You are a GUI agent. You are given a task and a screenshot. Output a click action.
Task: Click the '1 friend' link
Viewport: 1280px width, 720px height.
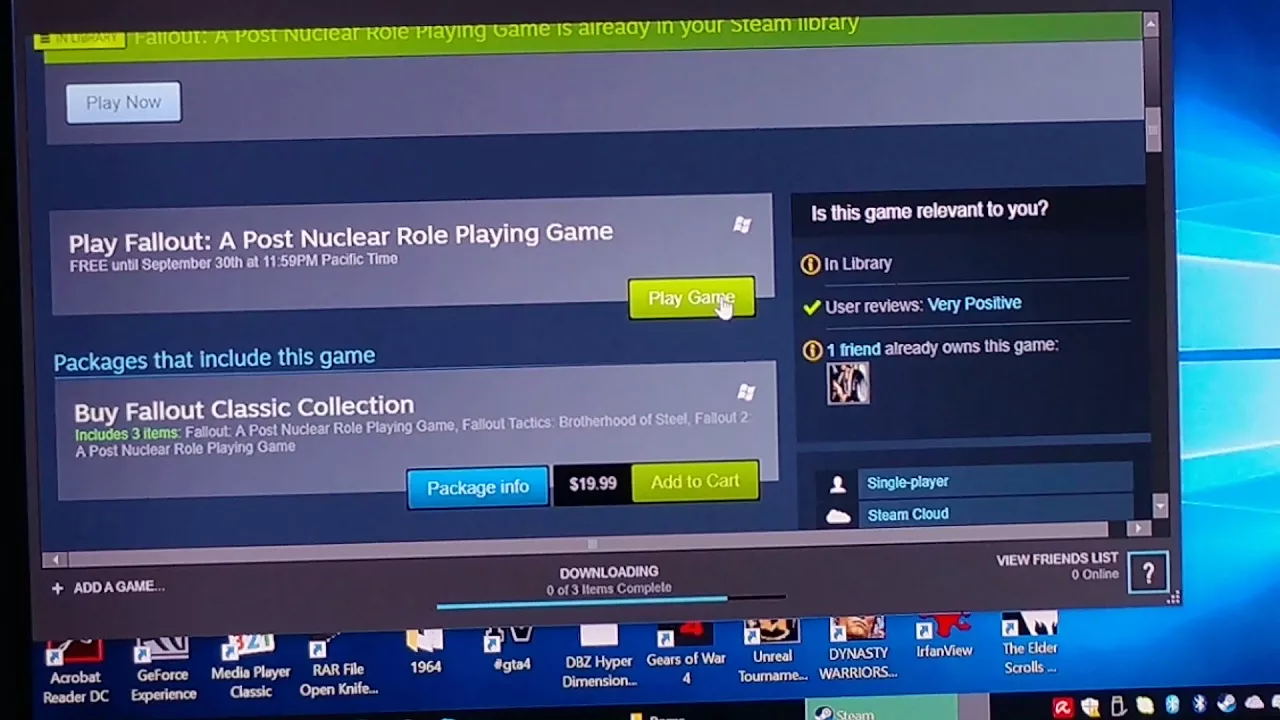coord(853,349)
